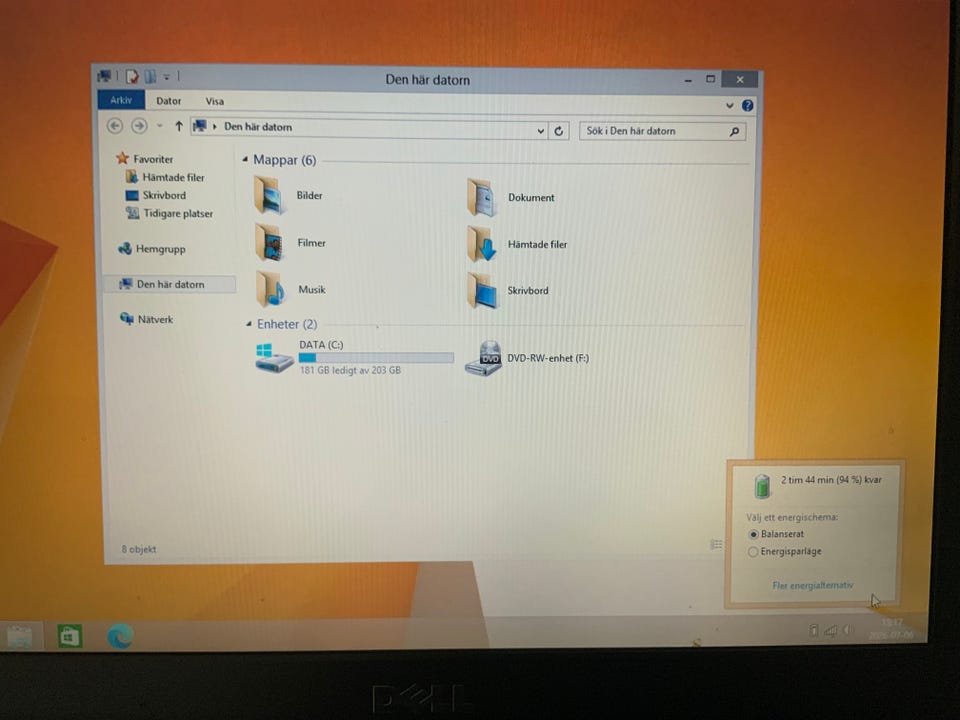This screenshot has width=960, height=720.
Task: Click the battery icon in system tray
Action: [x=814, y=630]
